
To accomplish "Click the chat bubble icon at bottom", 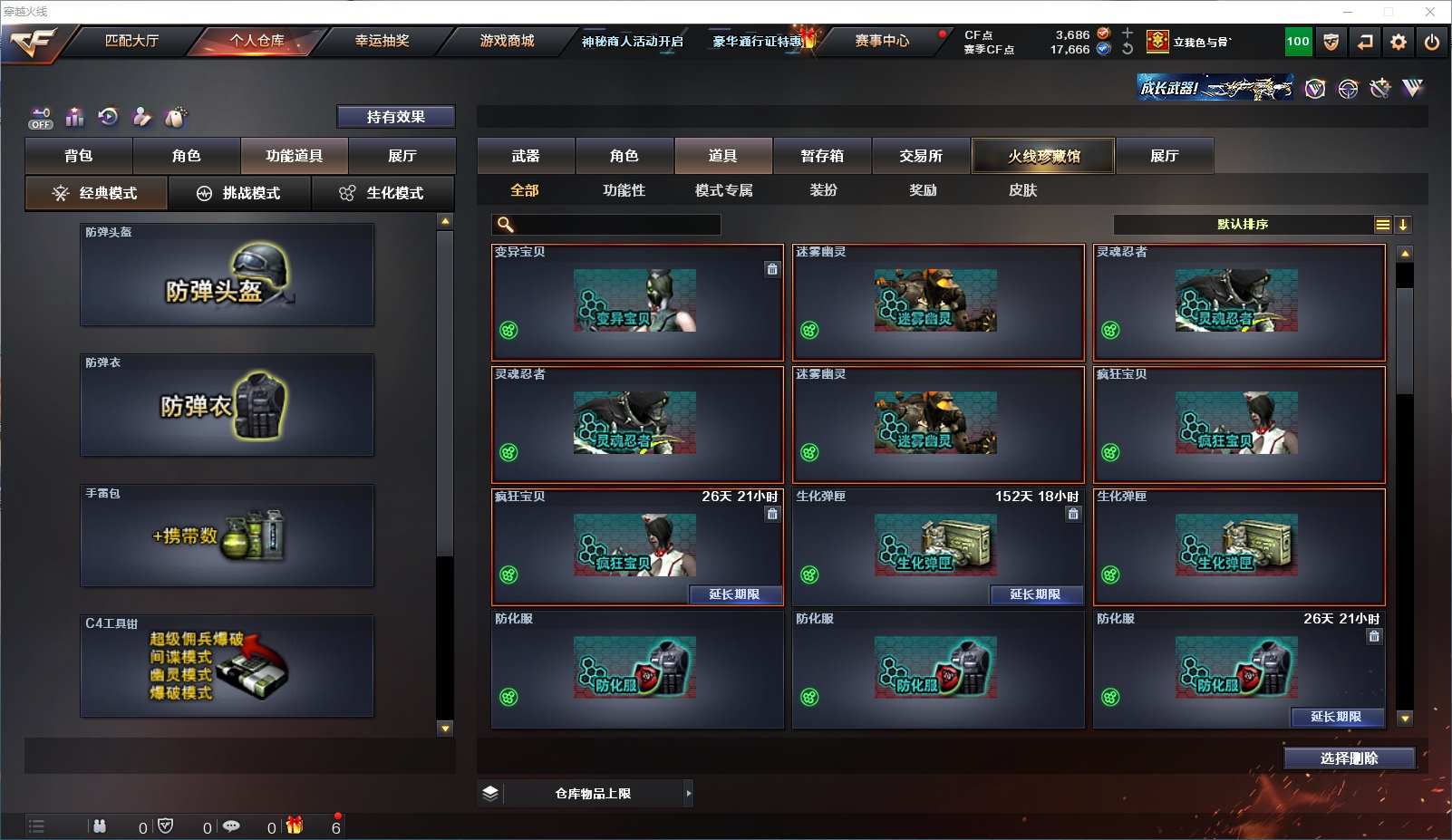I will (x=231, y=826).
